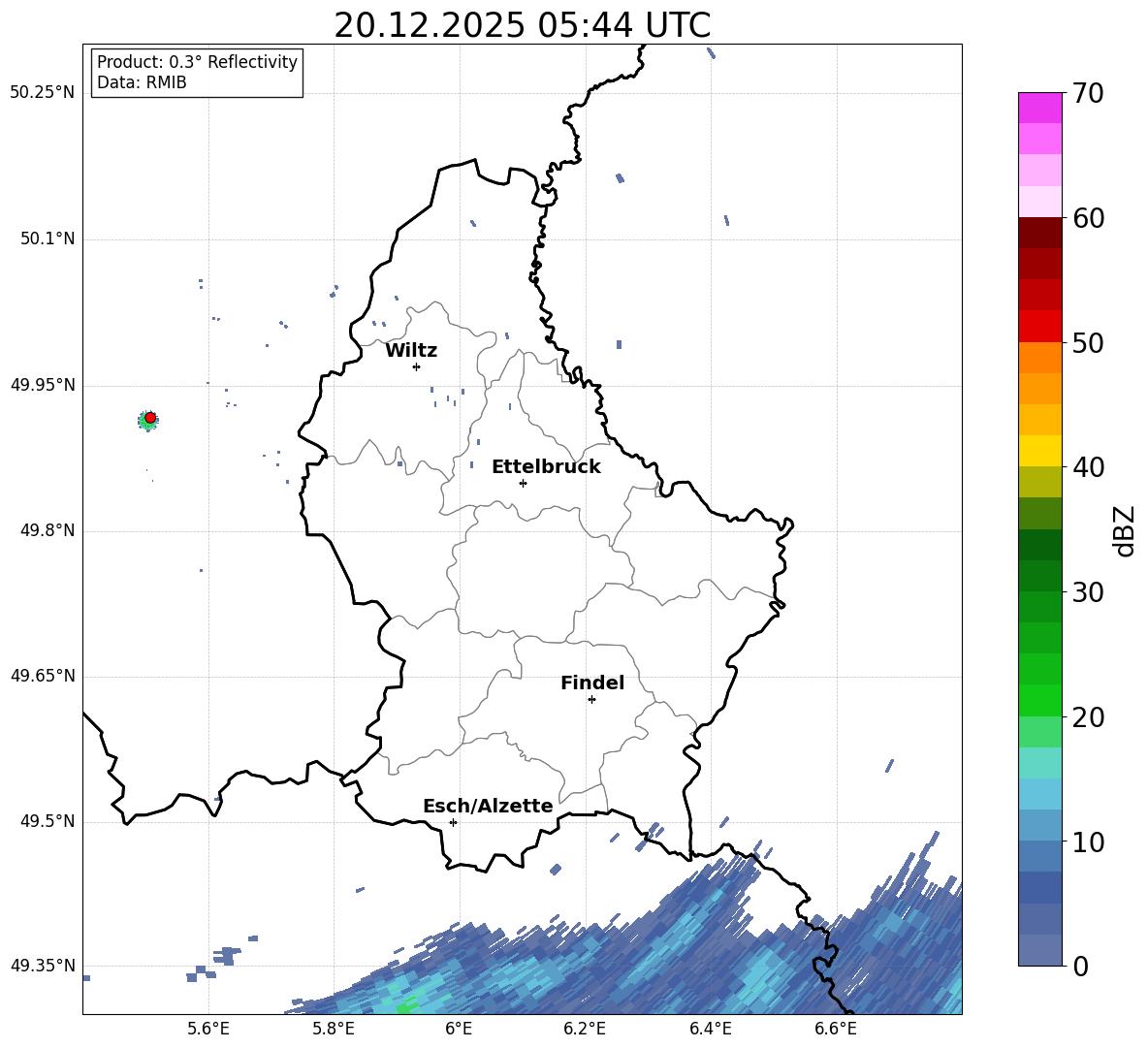
Task: Select the Ettelbruck city label
Action: [x=546, y=467]
